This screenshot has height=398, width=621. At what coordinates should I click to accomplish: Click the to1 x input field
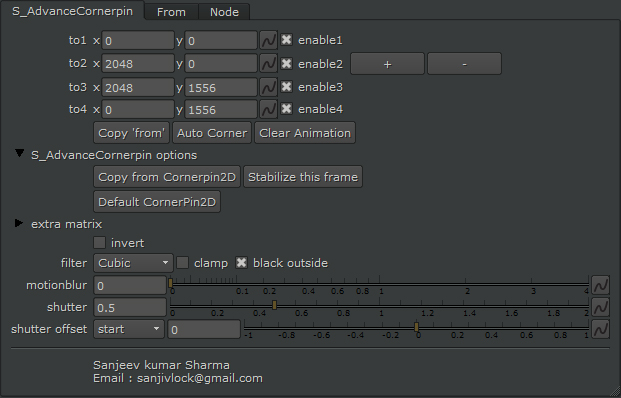coord(138,40)
